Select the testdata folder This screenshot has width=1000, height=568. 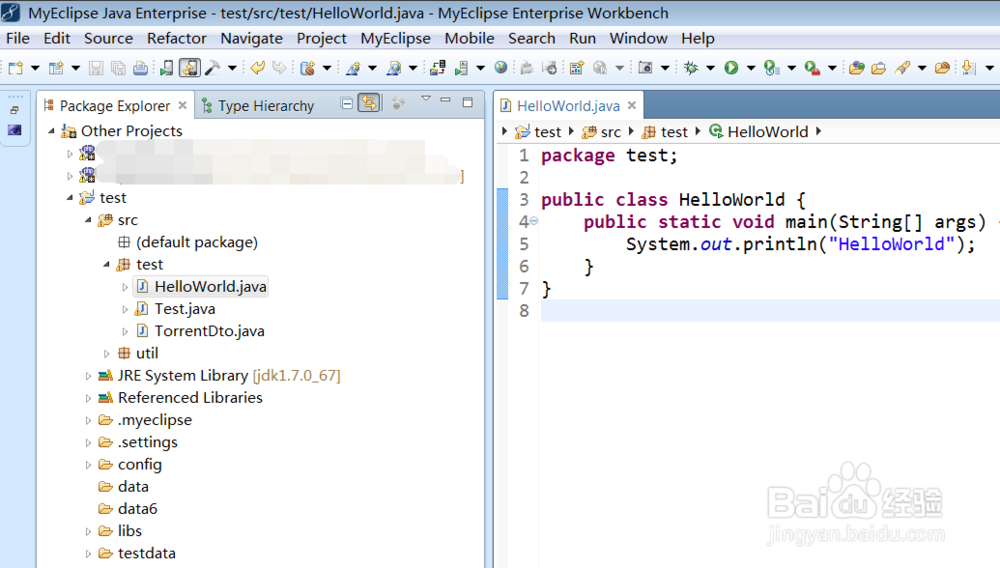click(147, 553)
